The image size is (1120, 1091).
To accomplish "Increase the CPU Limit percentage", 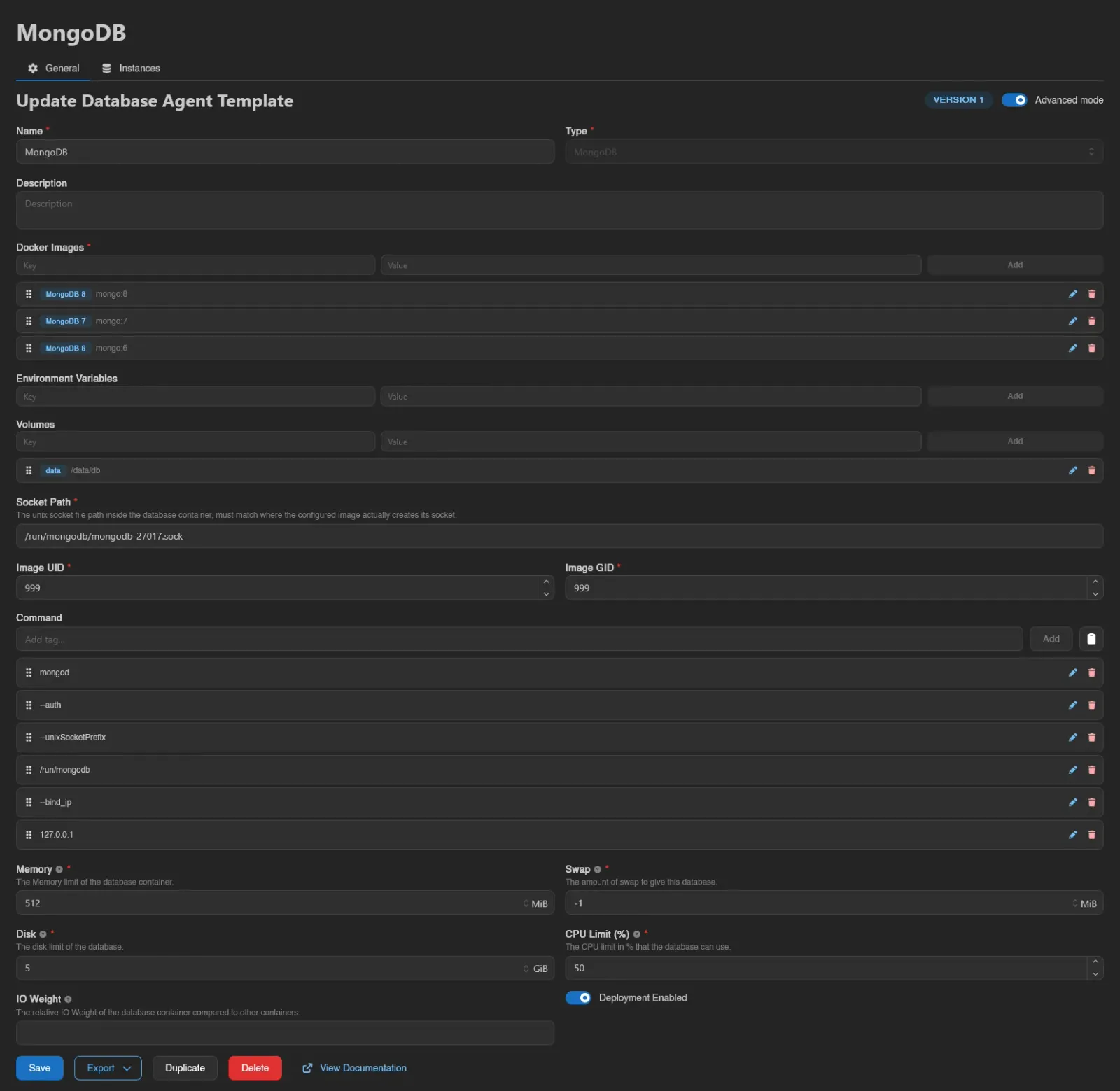I will 1095,962.
